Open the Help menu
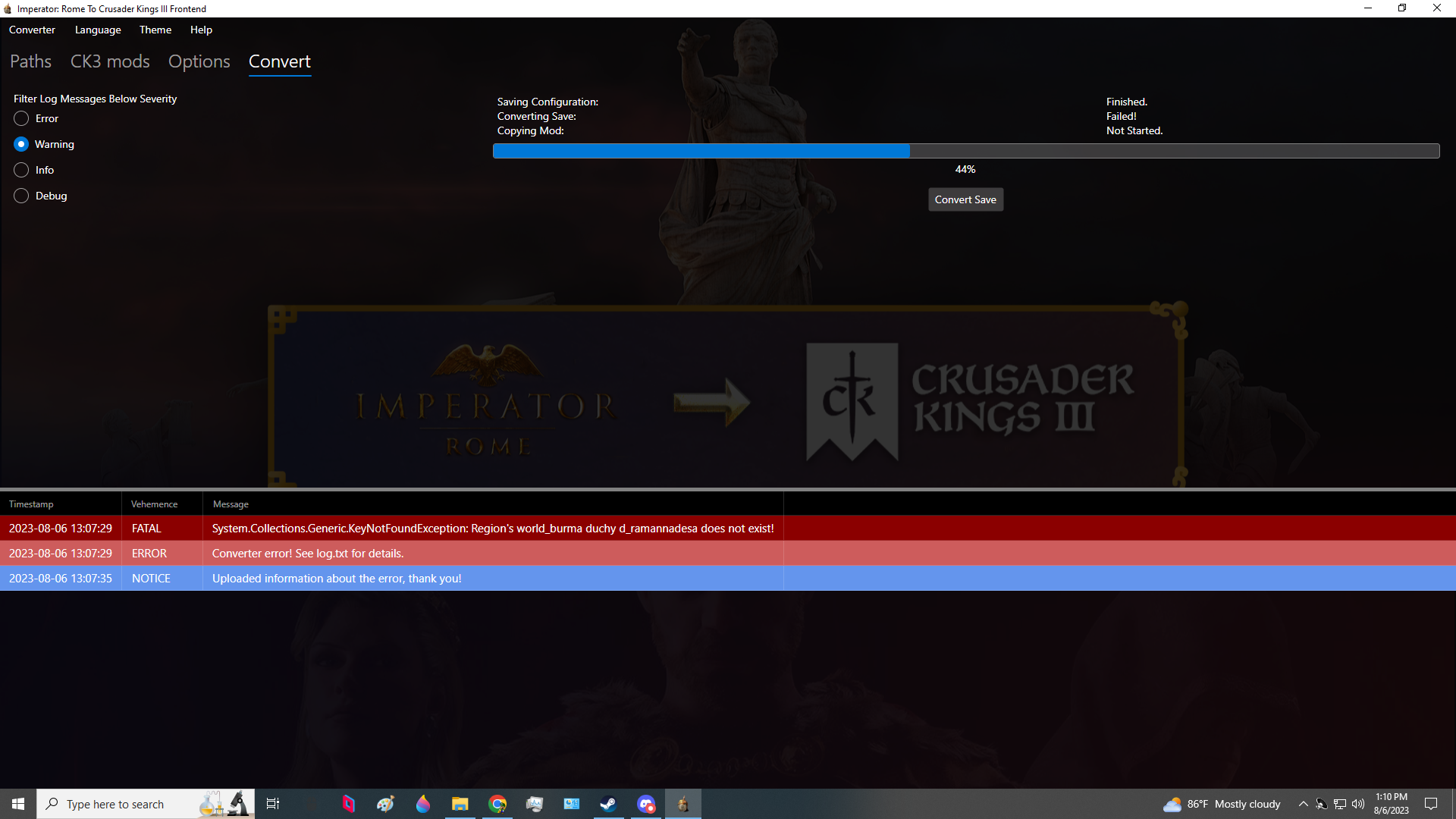1456x819 pixels. (x=201, y=30)
